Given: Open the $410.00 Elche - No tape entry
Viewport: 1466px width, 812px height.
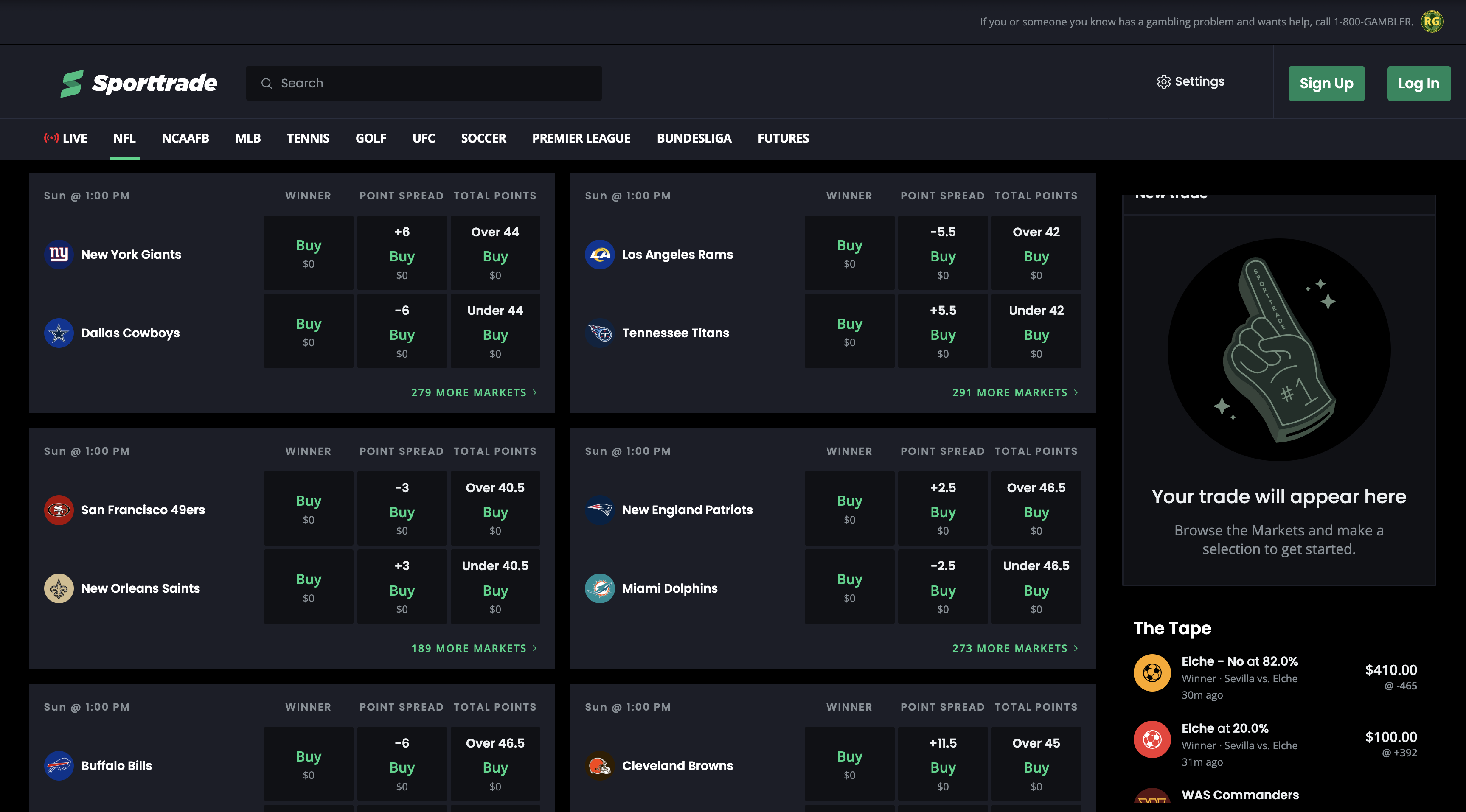Looking at the screenshot, I should 1276,677.
